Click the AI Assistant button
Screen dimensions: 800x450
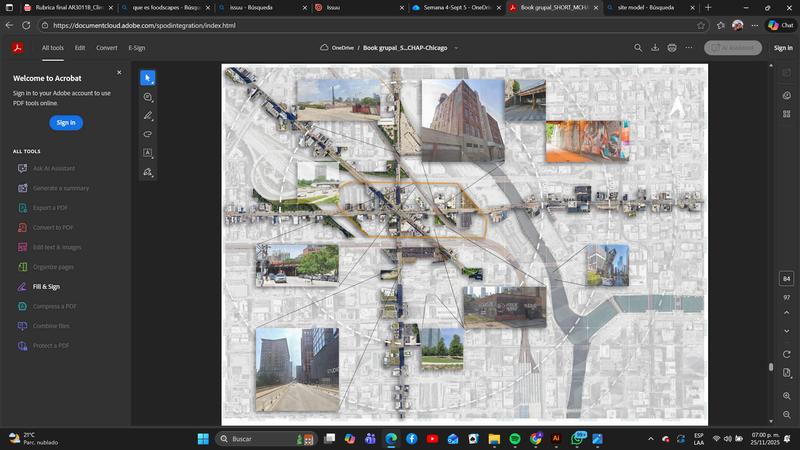coord(732,47)
